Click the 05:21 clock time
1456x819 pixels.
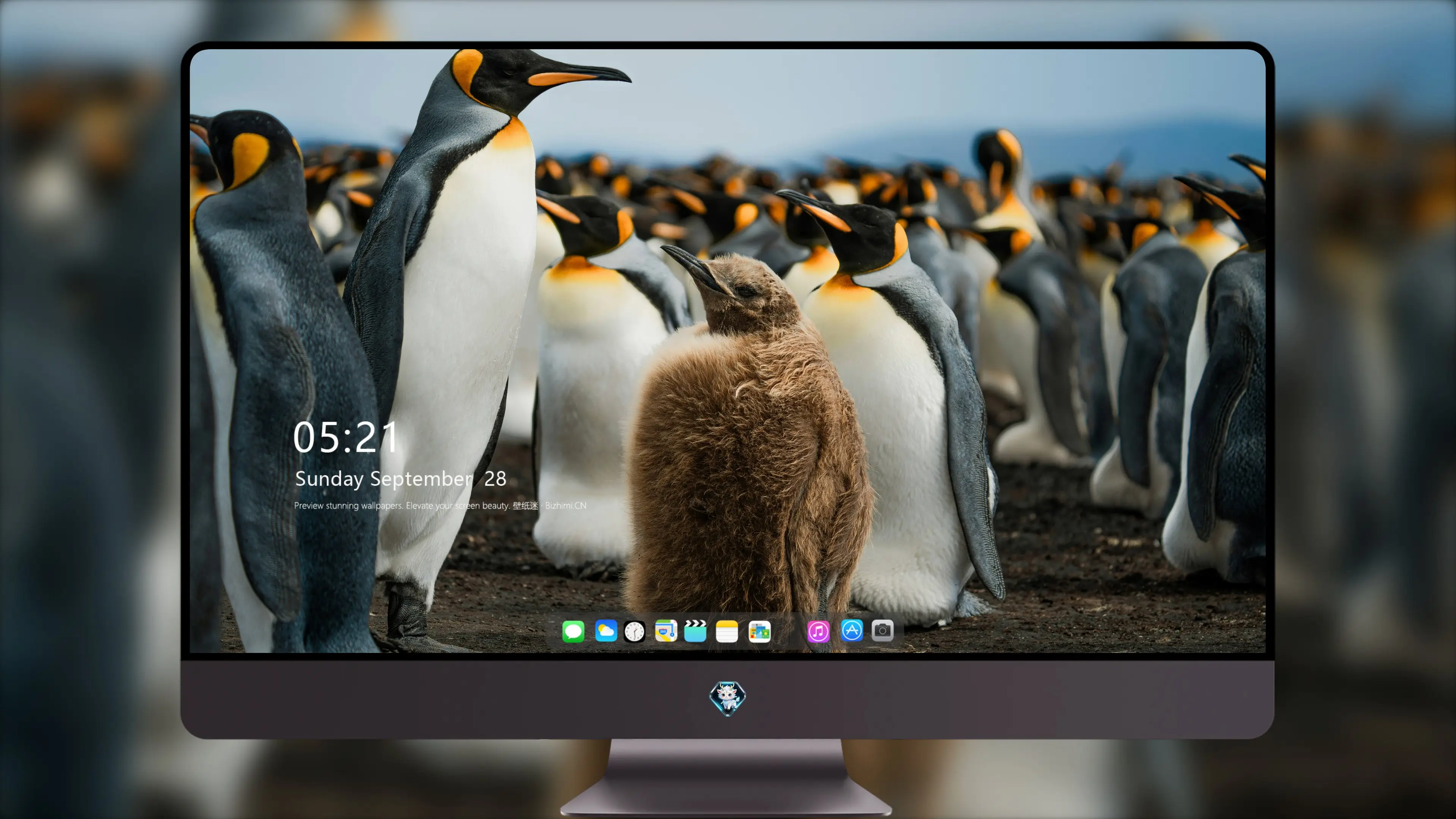(345, 438)
